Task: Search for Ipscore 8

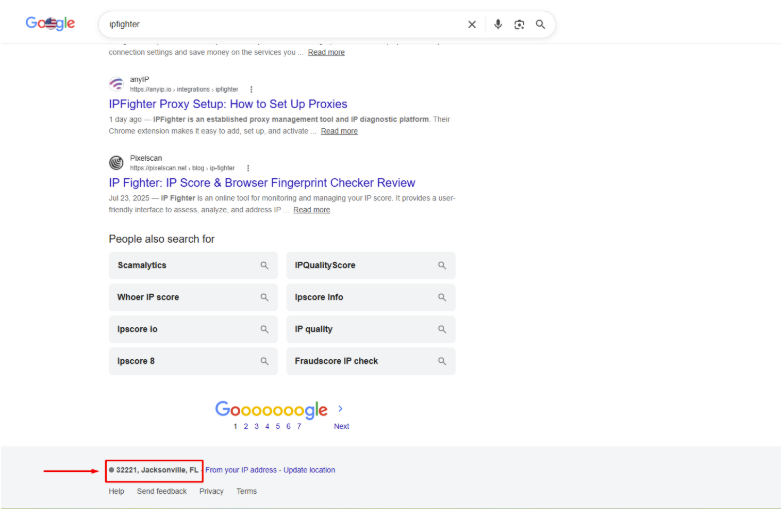Action: coord(193,361)
